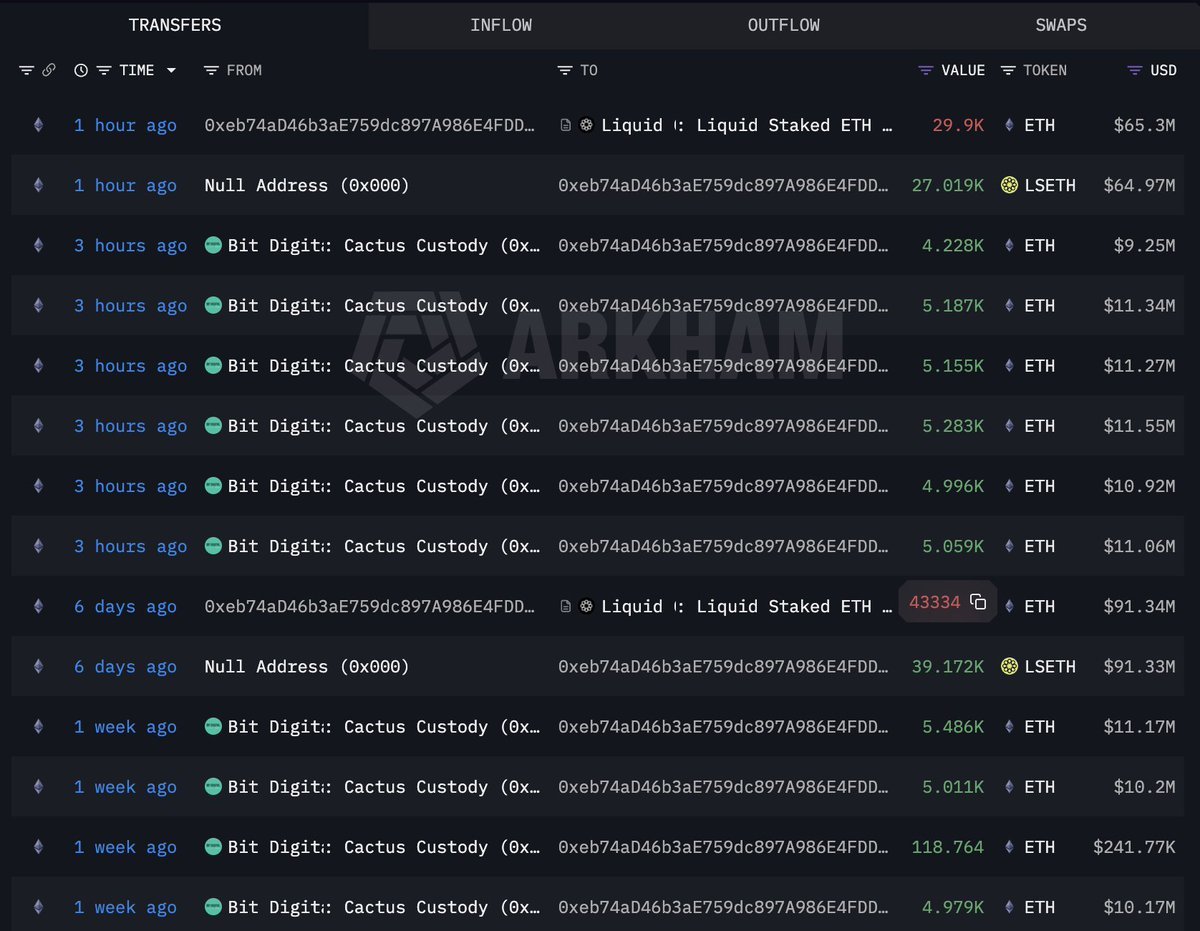Switch to the SWAPS tab

1061,25
